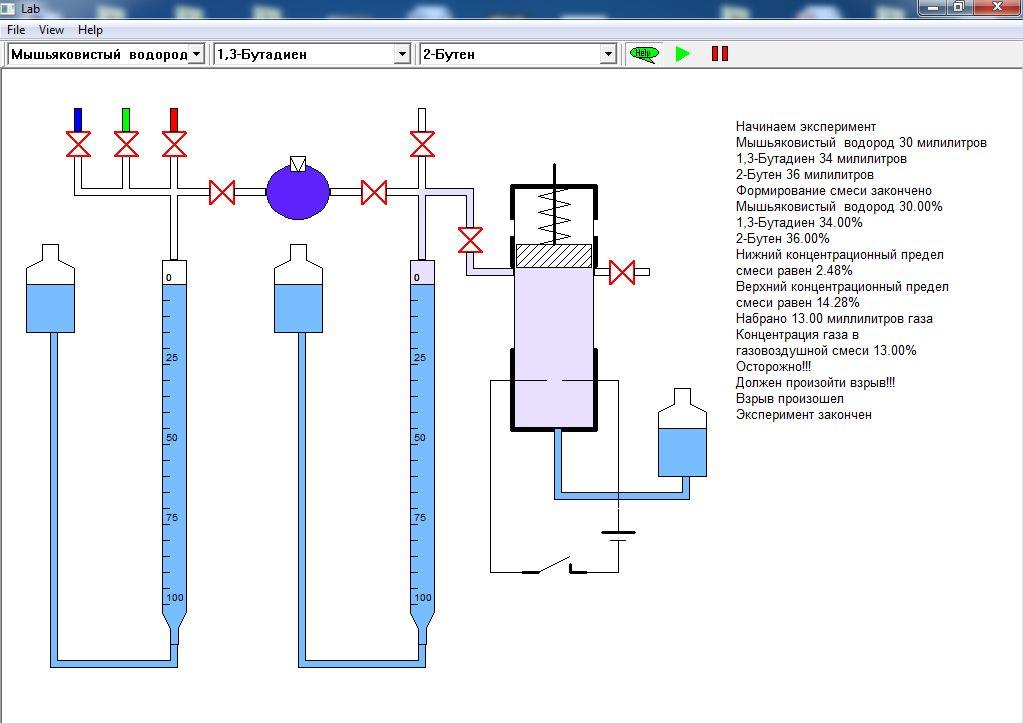
Task: Click the '1,3-Бутадиен 34.00%' log line
Action: pyautogui.click(x=799, y=223)
